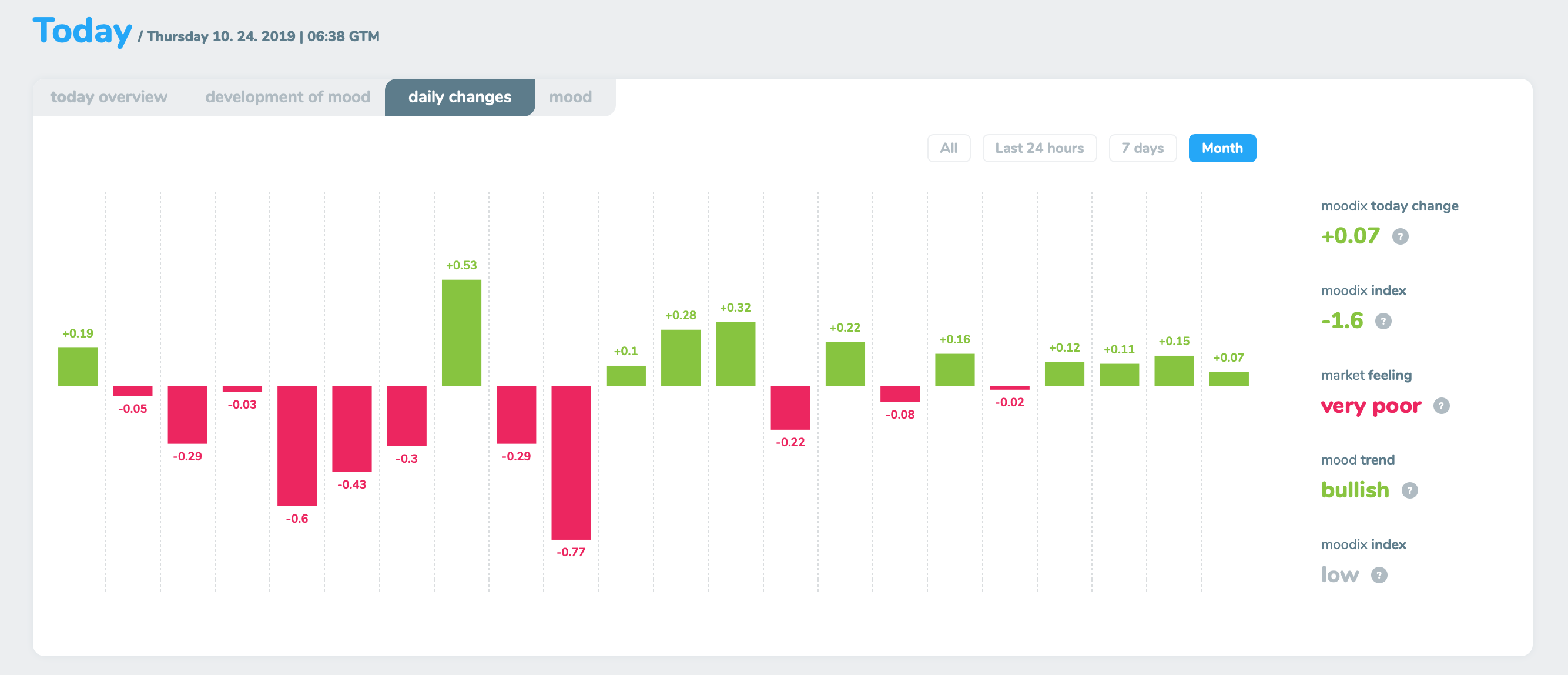
Task: Select the daily changes tab
Action: pyautogui.click(x=460, y=97)
